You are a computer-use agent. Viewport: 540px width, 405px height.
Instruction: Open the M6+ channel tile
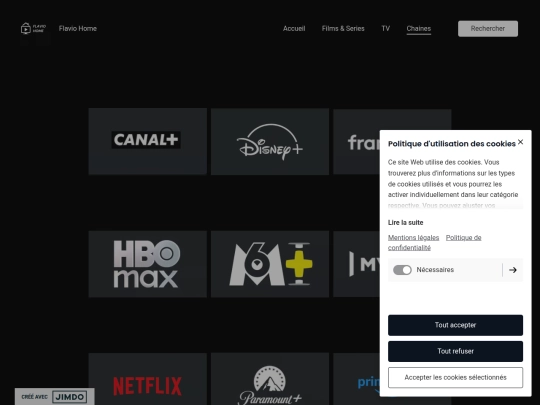click(270, 264)
